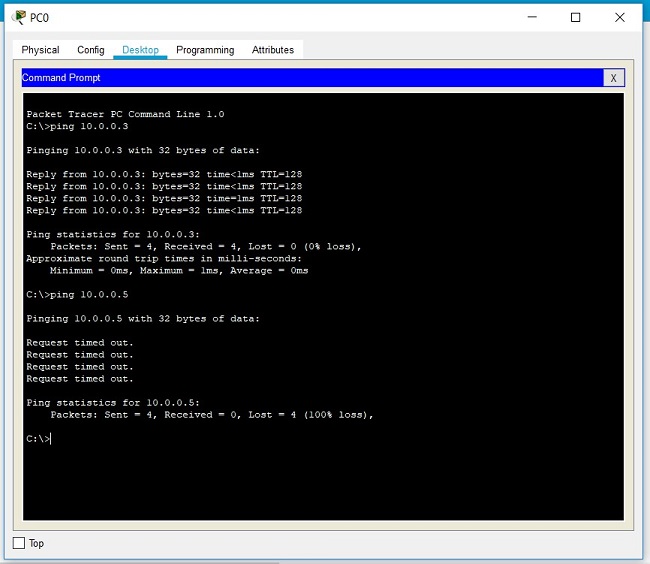Close the PC0 device window
The image size is (650, 564).
tap(621, 17)
